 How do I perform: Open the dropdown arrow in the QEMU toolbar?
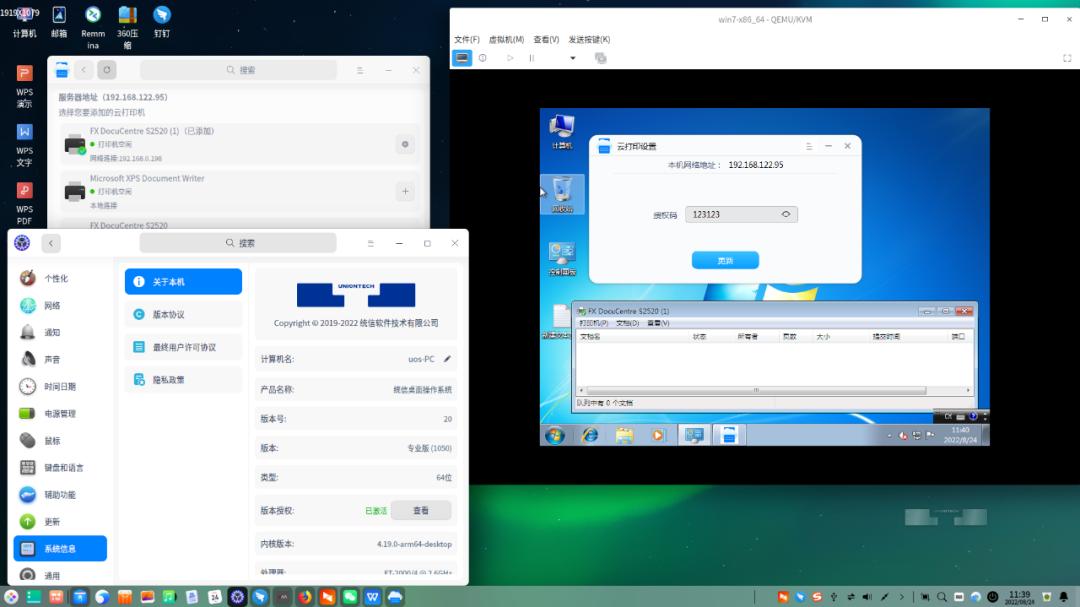pos(573,58)
